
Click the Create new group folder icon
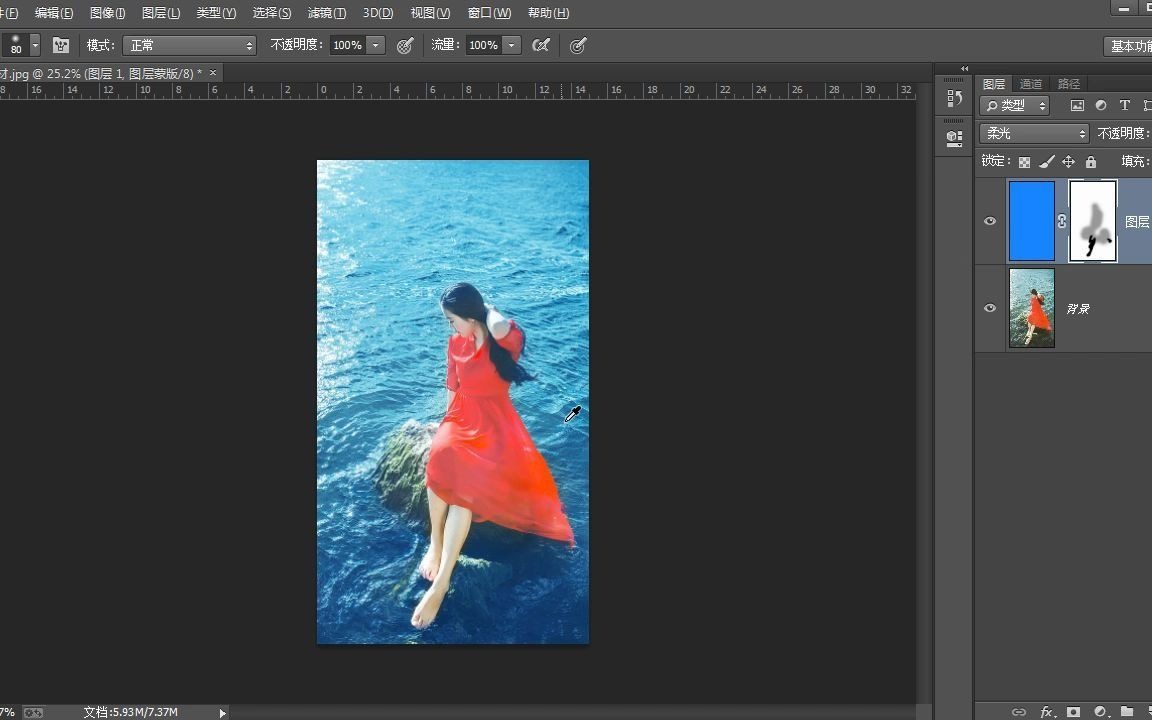click(1126, 712)
